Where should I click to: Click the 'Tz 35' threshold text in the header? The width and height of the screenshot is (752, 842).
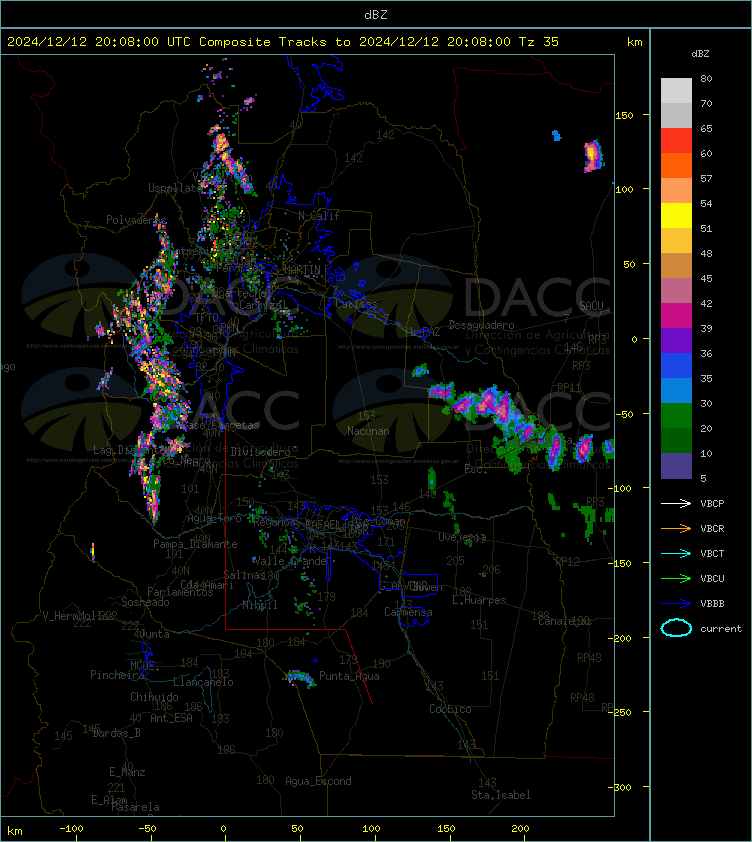click(539, 41)
